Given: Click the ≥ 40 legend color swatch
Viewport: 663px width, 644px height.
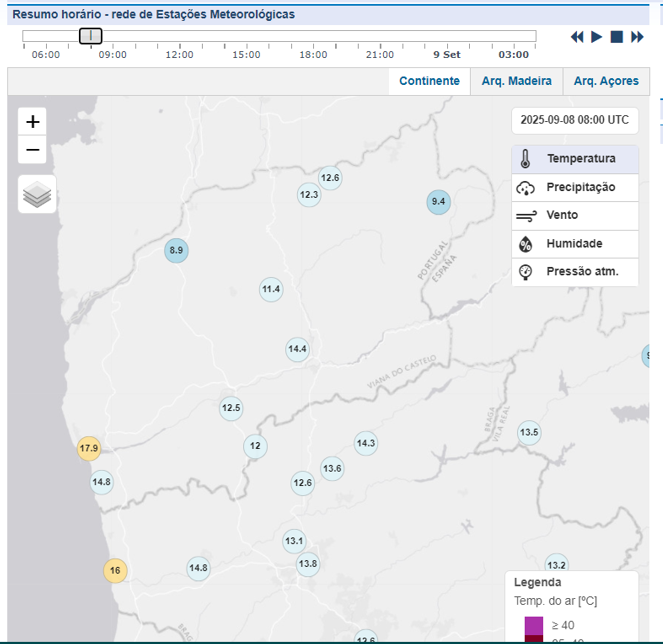Looking at the screenshot, I should tap(534, 625).
